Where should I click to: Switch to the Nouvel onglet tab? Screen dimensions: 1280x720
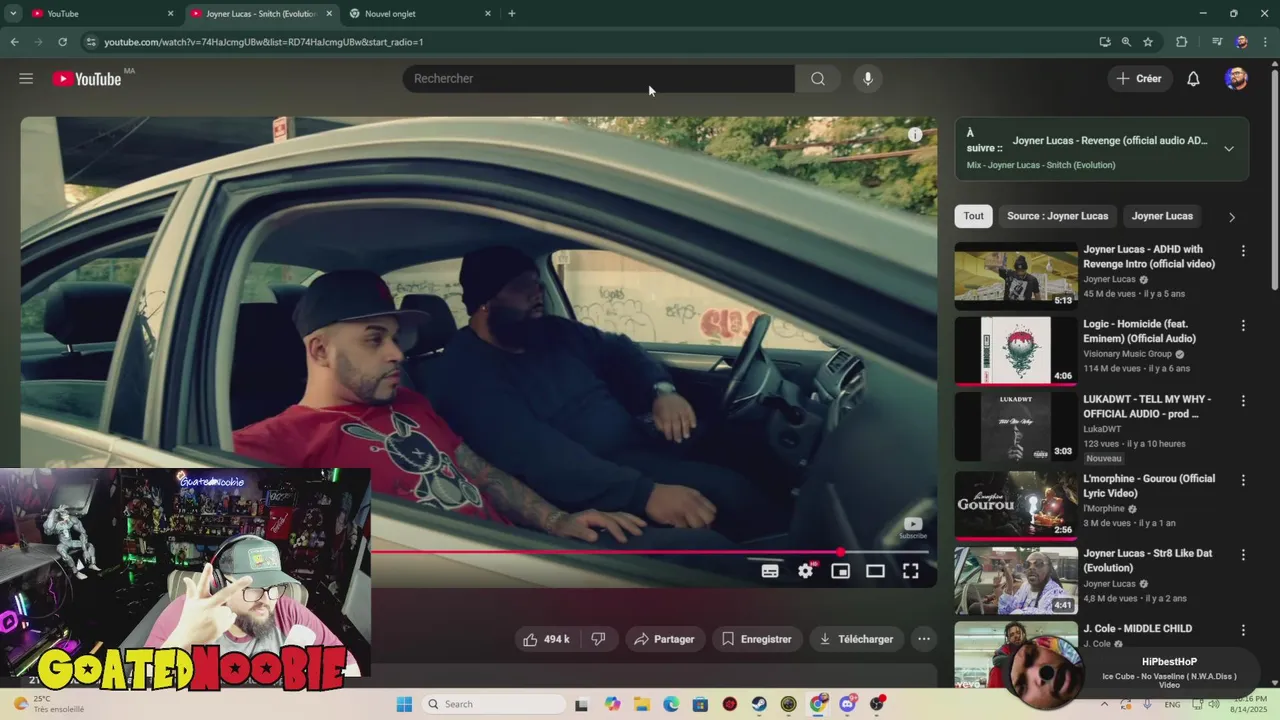click(x=420, y=13)
